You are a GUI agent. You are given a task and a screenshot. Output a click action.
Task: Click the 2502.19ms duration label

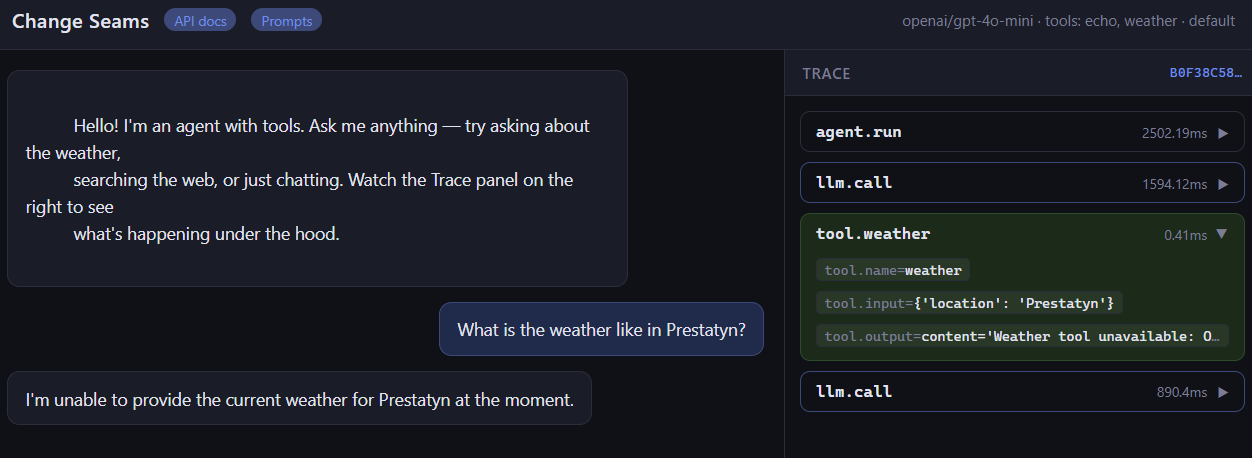click(1174, 133)
